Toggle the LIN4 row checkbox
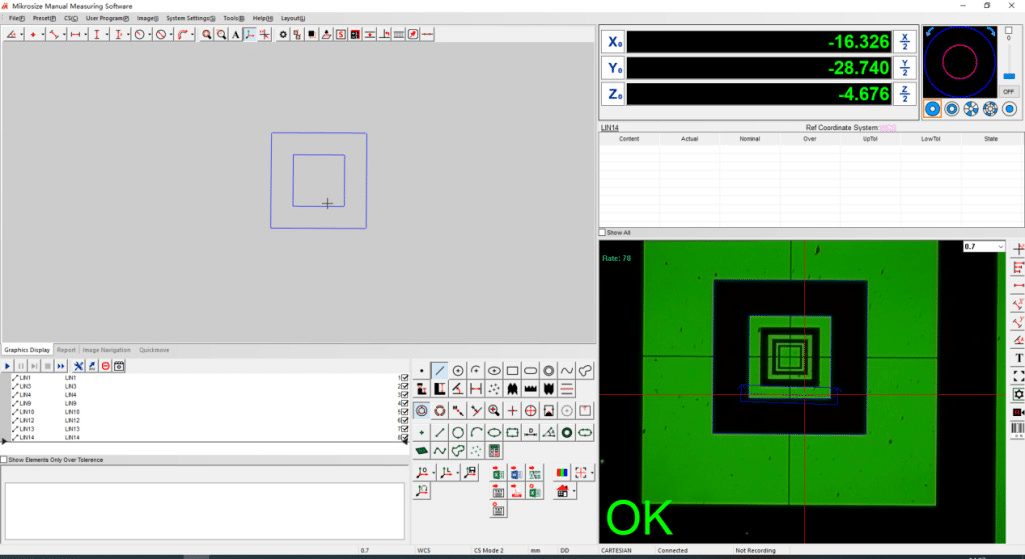 pos(405,395)
